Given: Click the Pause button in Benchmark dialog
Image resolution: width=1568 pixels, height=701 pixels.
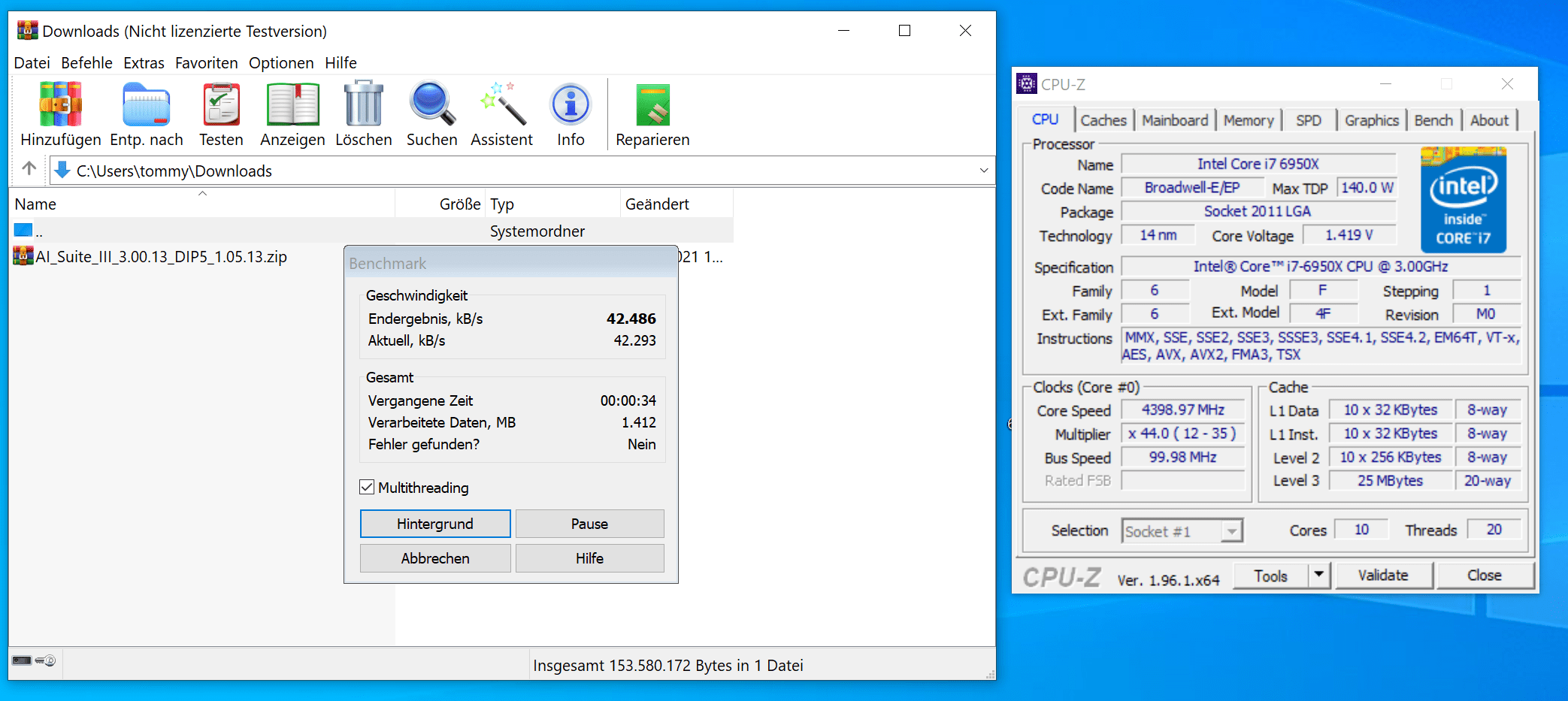Looking at the screenshot, I should 589,524.
